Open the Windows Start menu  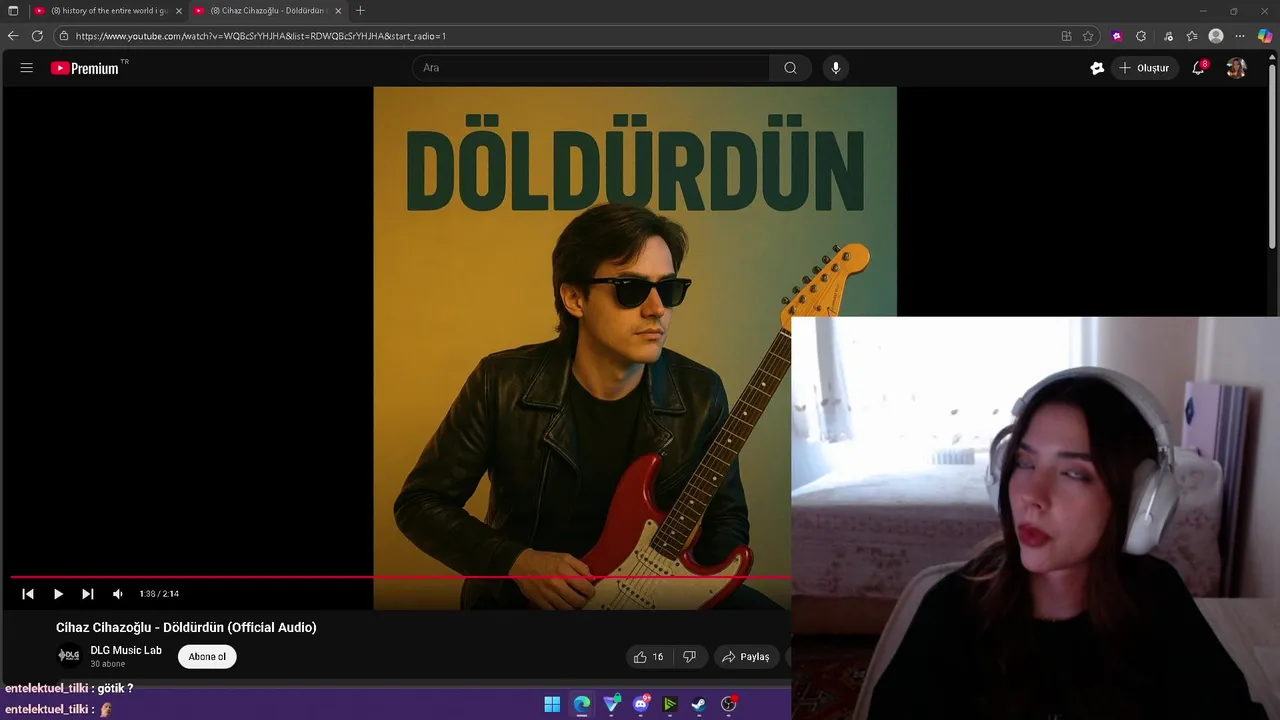coord(552,704)
